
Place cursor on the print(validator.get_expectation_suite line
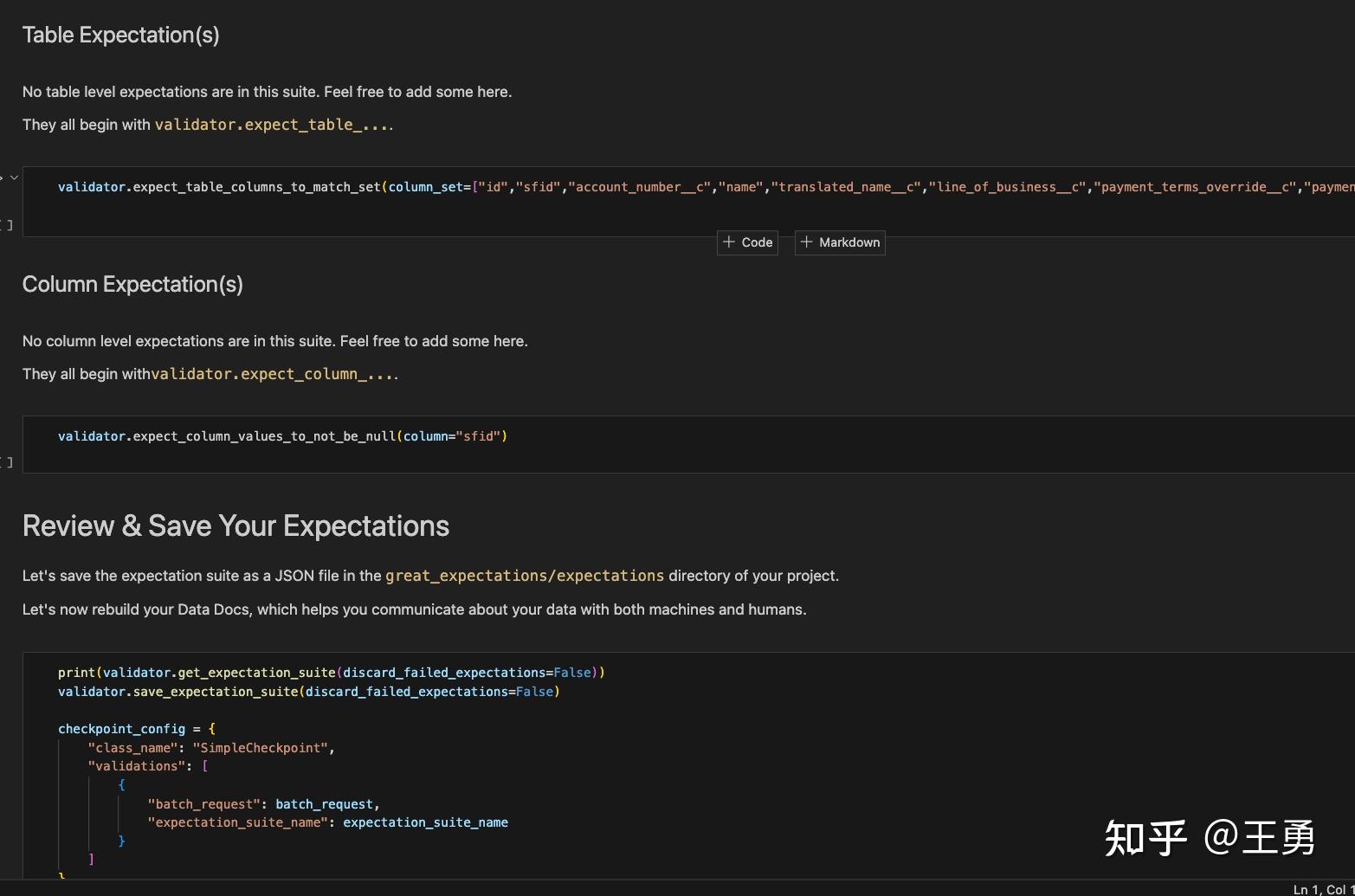click(331, 673)
